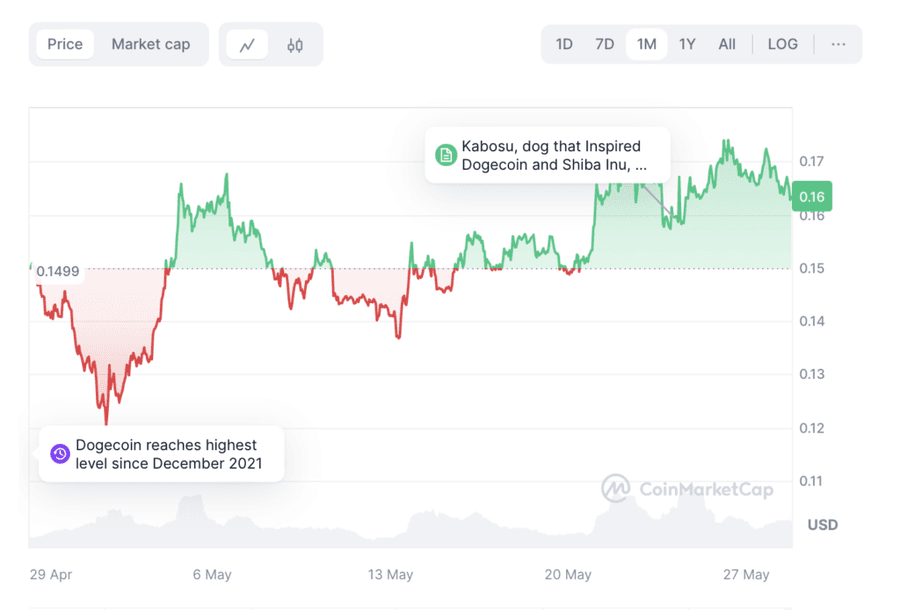Image resolution: width=900 pixels, height=610 pixels.
Task: Expand the Dogecoin milestone annotation
Action: (165, 453)
